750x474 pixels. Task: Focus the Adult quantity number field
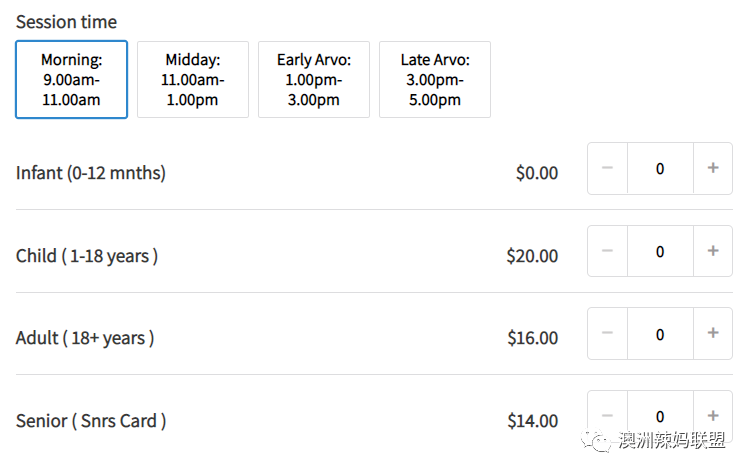(x=660, y=333)
